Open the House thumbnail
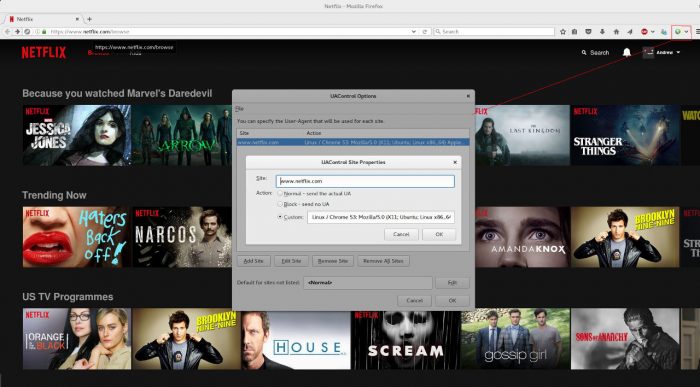The height and width of the screenshot is (387, 700). [x=296, y=340]
